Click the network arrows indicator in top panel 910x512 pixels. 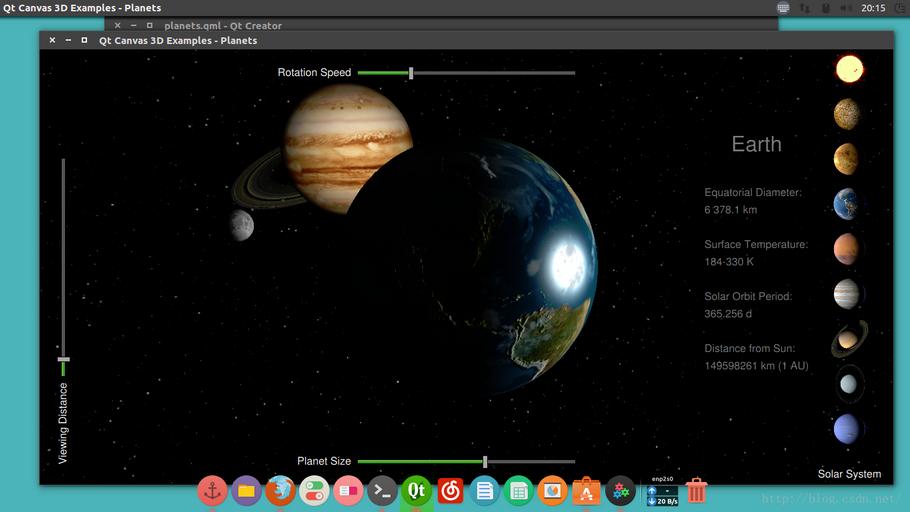(804, 8)
